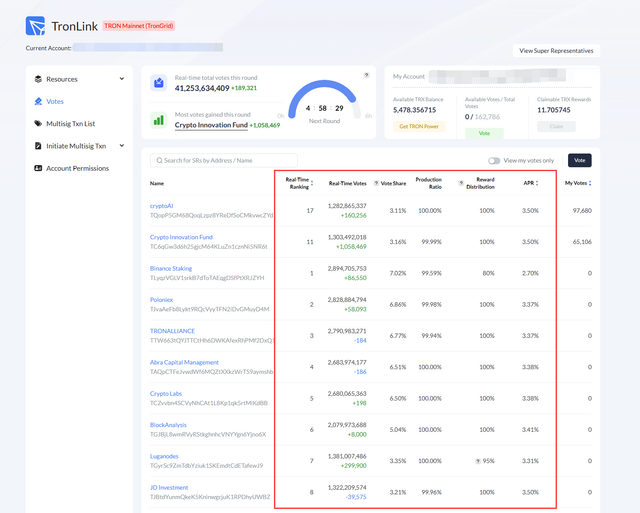640x513 pixels.
Task: Click the dark Vote button above table
Action: pyautogui.click(x=580, y=160)
